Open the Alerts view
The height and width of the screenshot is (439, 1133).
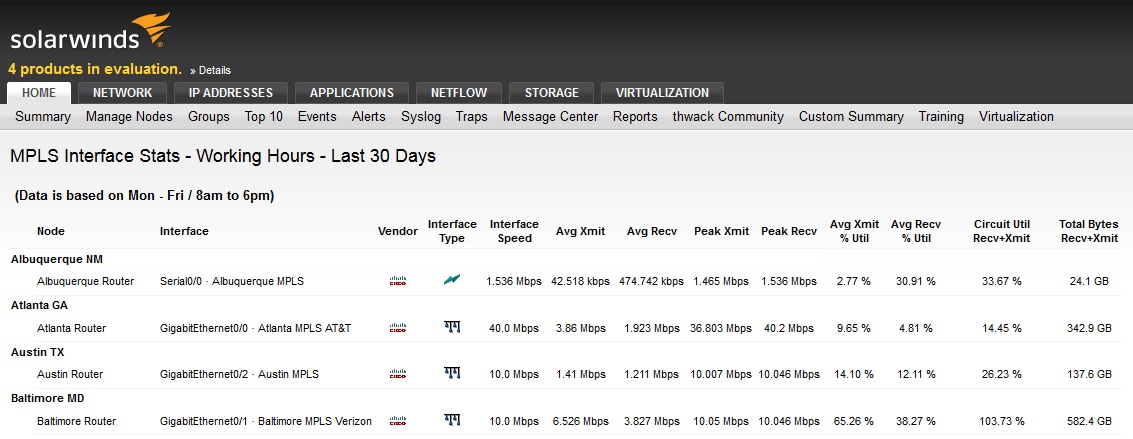(x=369, y=116)
